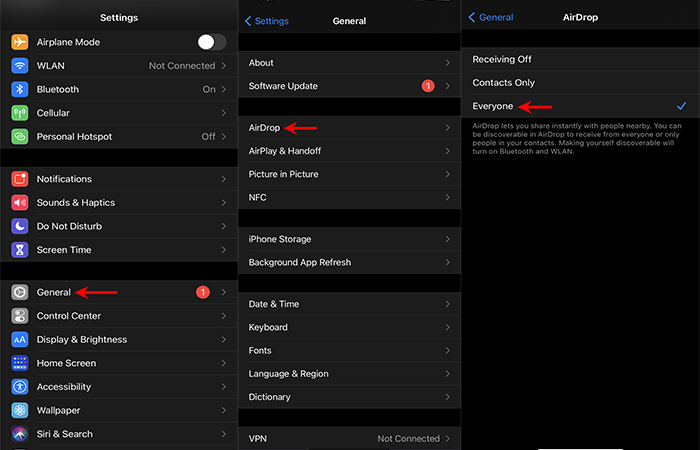Tap the Screen Time hourglass icon
The width and height of the screenshot is (700, 450).
(20, 250)
